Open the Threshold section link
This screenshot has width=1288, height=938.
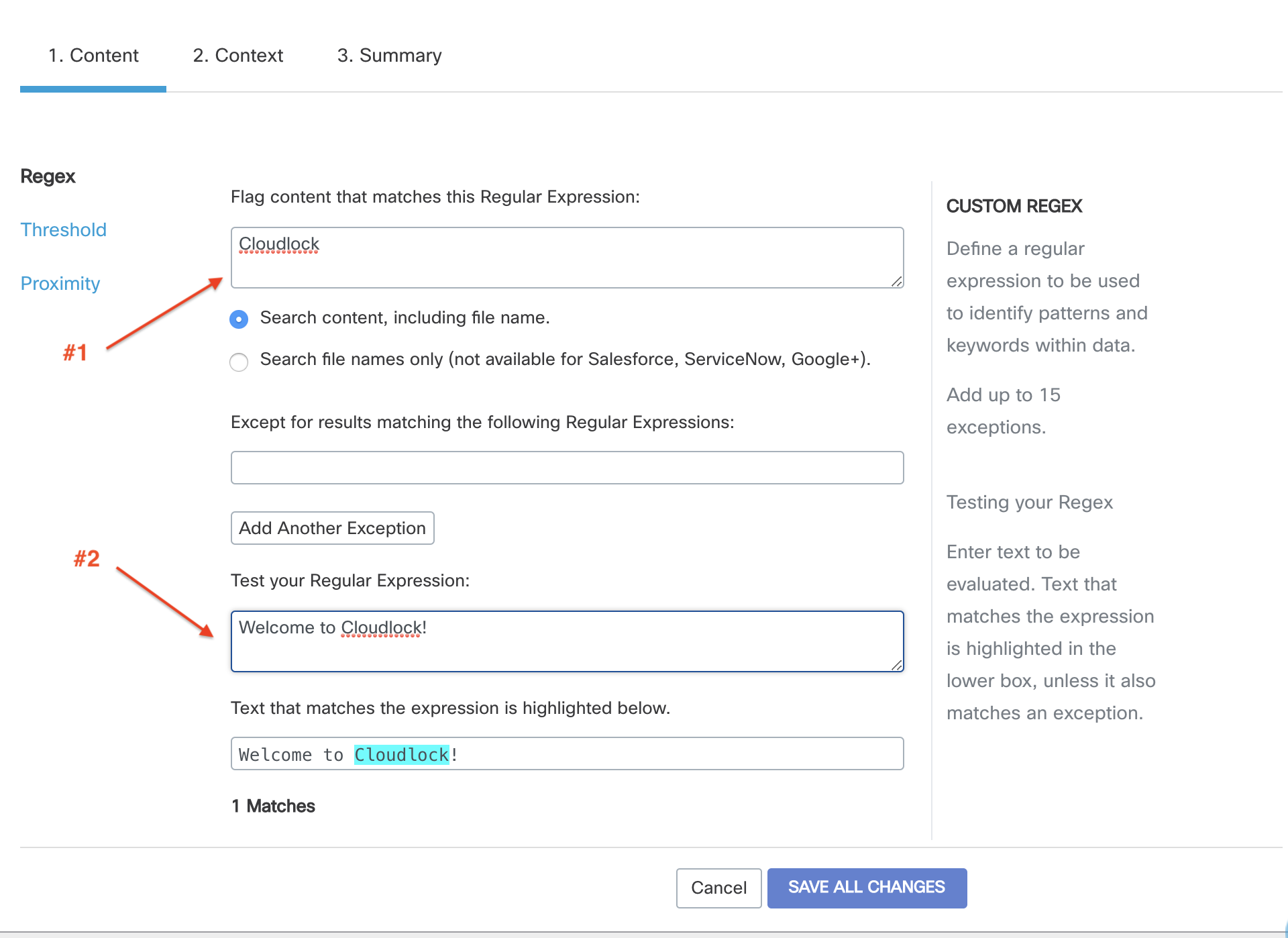click(x=64, y=230)
